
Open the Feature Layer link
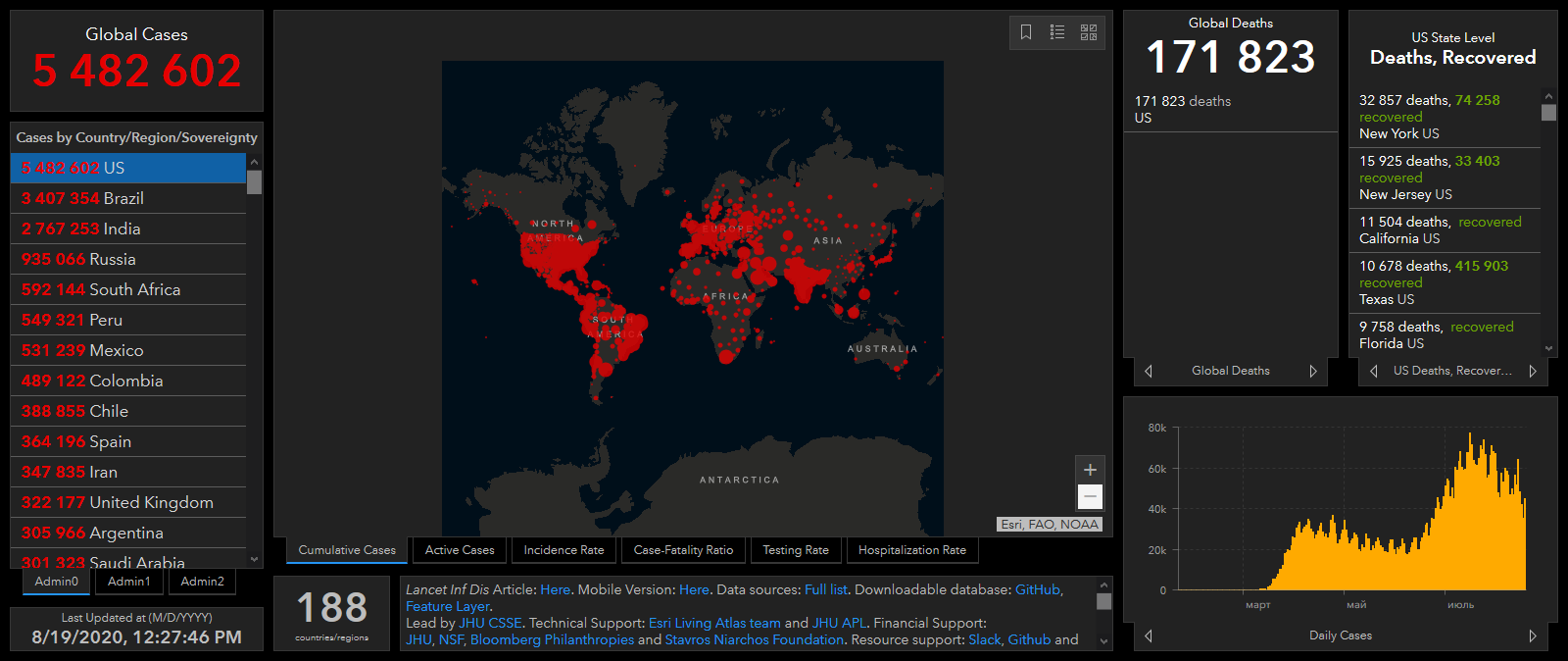click(448, 606)
